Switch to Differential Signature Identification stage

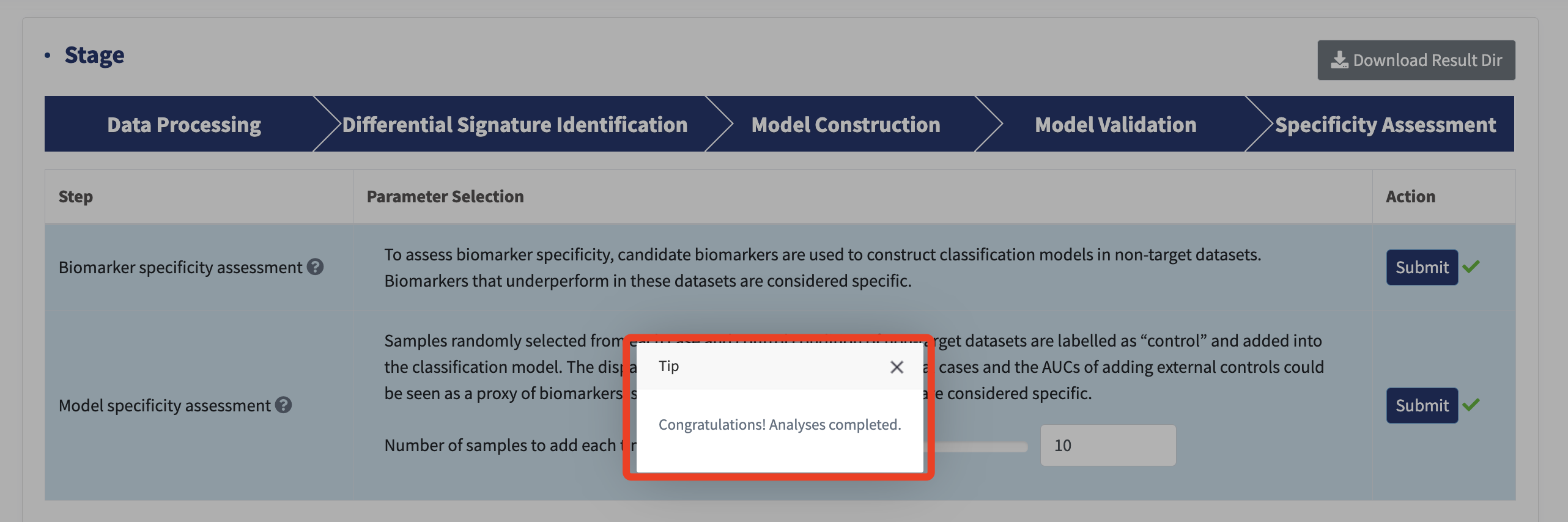coord(514,124)
